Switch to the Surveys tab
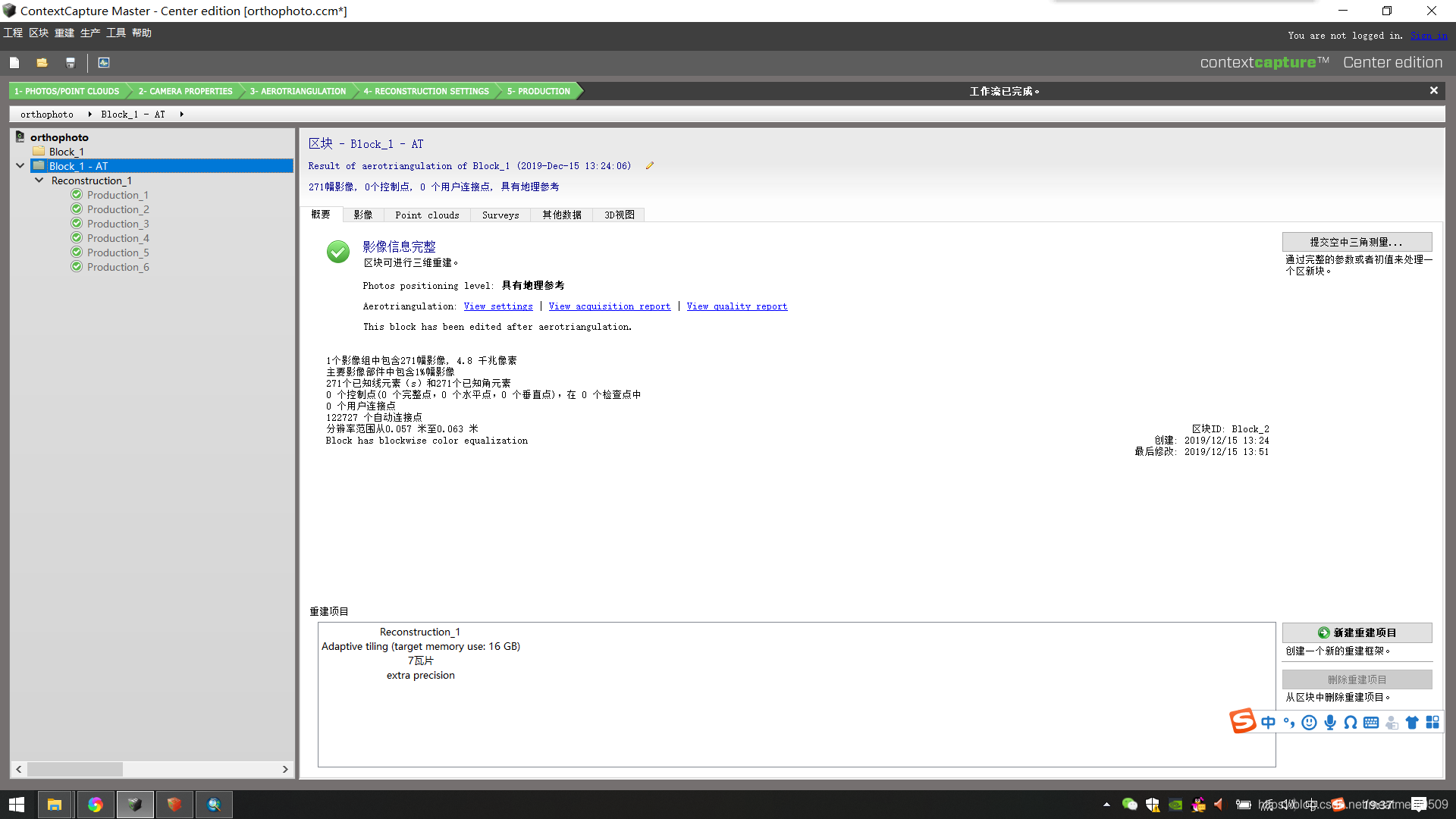1456x819 pixels. [x=500, y=215]
